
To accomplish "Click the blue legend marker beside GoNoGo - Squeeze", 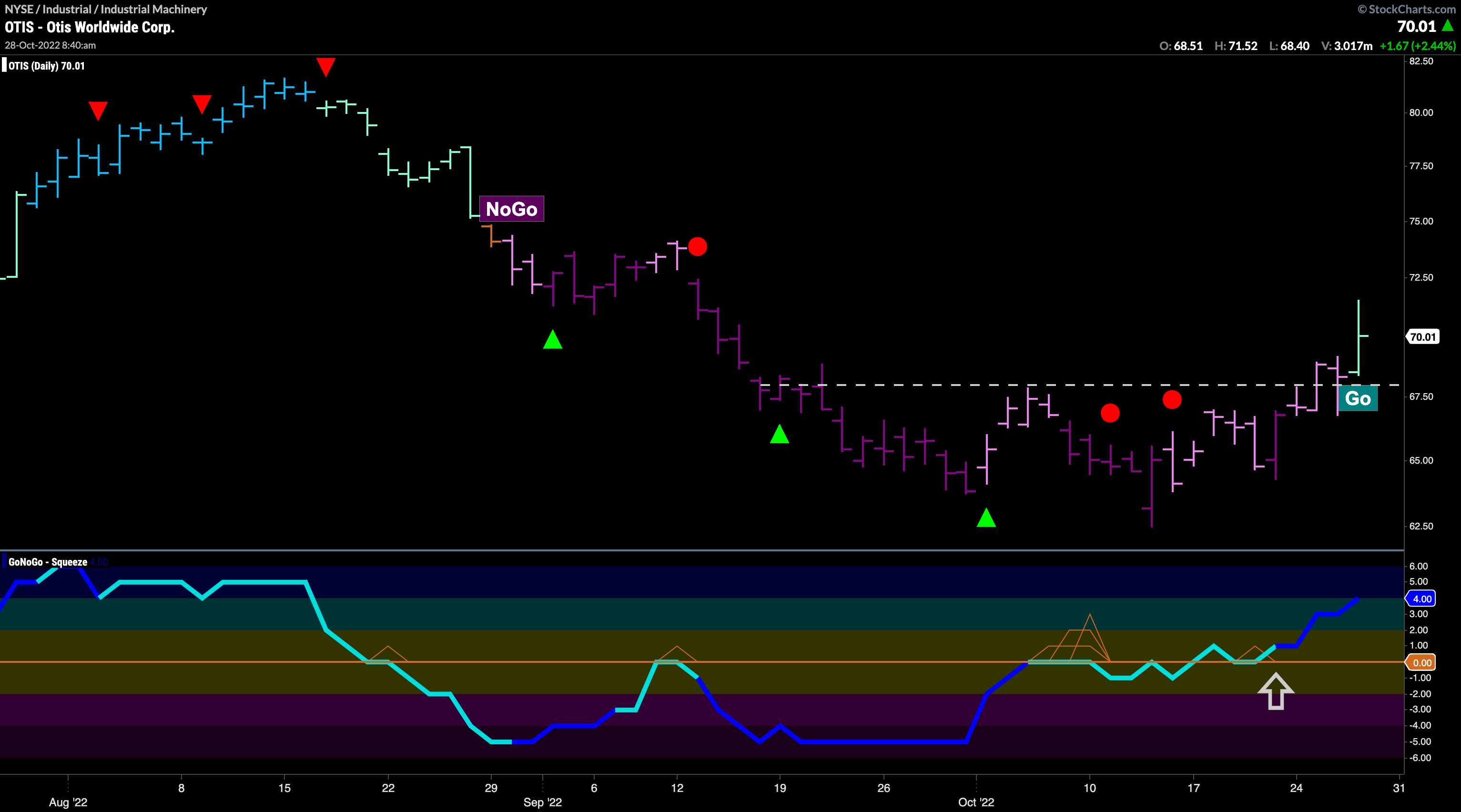I will (5, 561).
